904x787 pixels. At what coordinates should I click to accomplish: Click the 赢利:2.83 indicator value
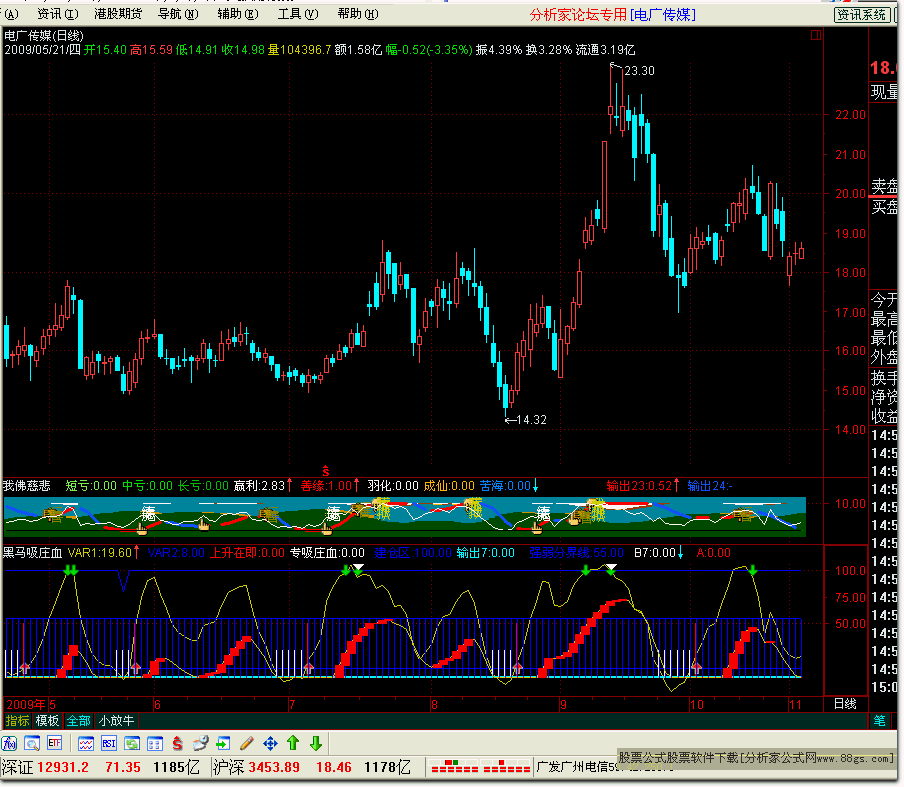(x=259, y=486)
